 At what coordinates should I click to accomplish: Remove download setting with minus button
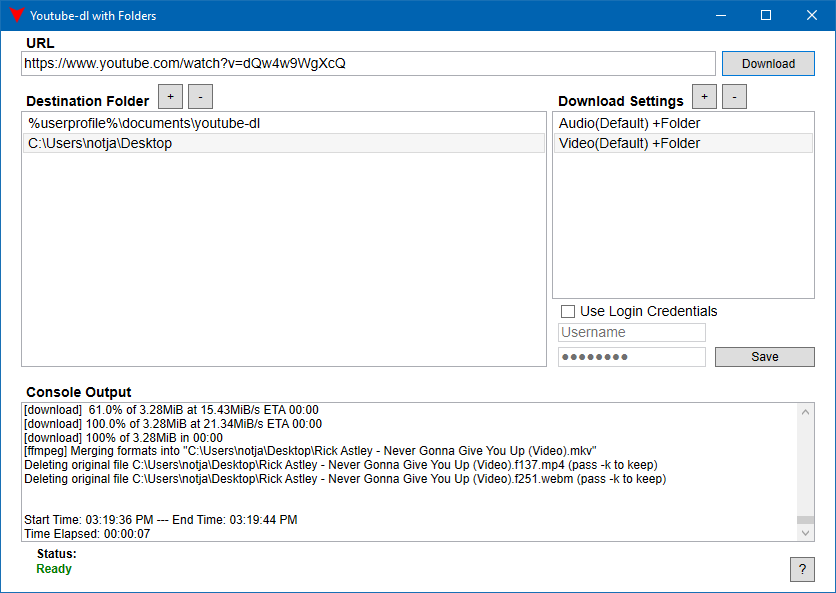[x=734, y=96]
